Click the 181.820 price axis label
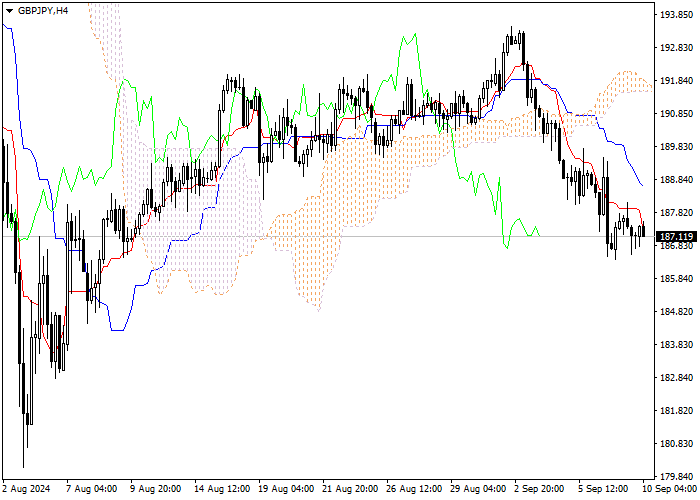This screenshot has height=500, width=700. click(676, 411)
